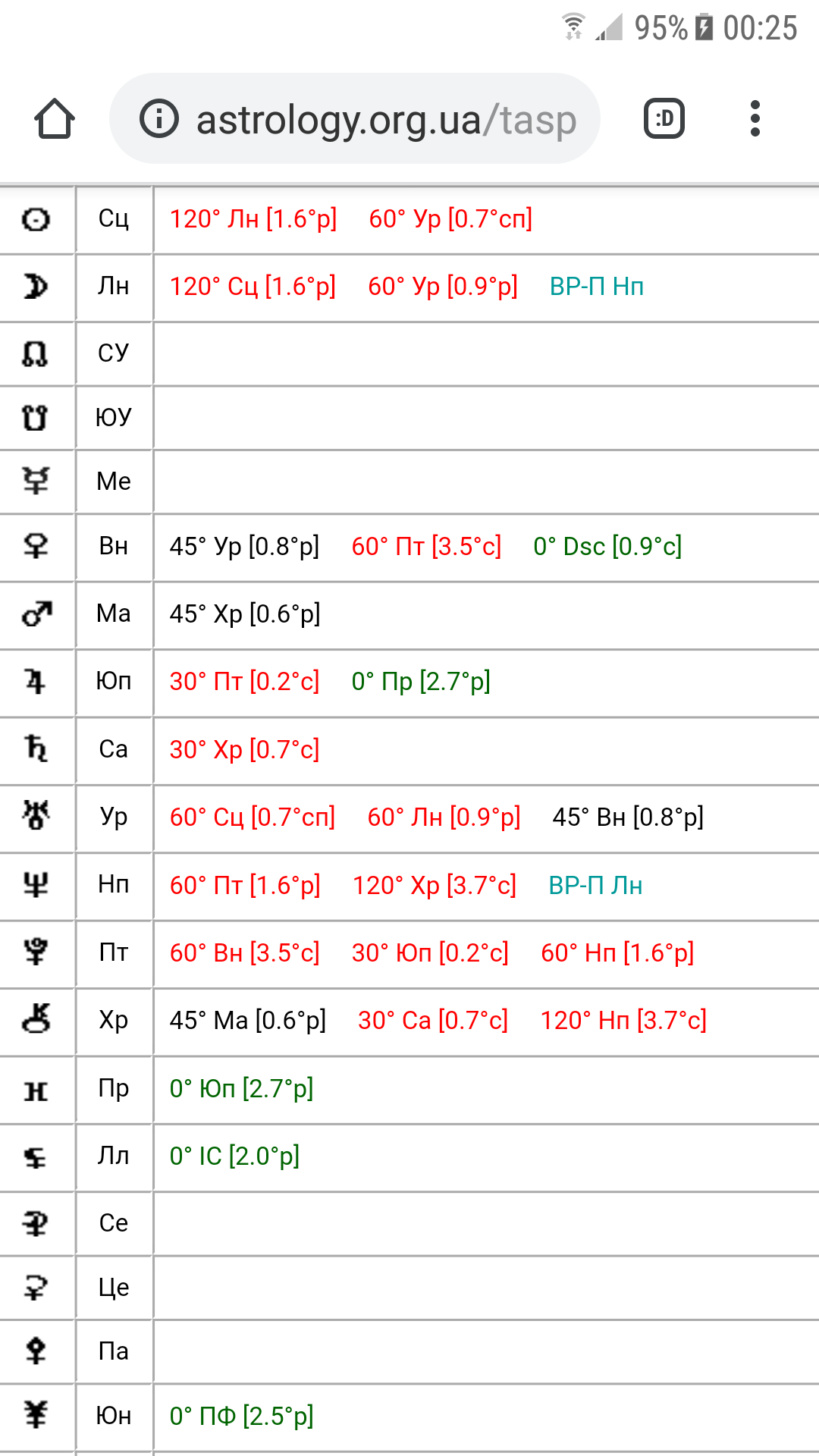Click the teal ВР-П Нп entry
819x1456 pixels.
click(597, 287)
